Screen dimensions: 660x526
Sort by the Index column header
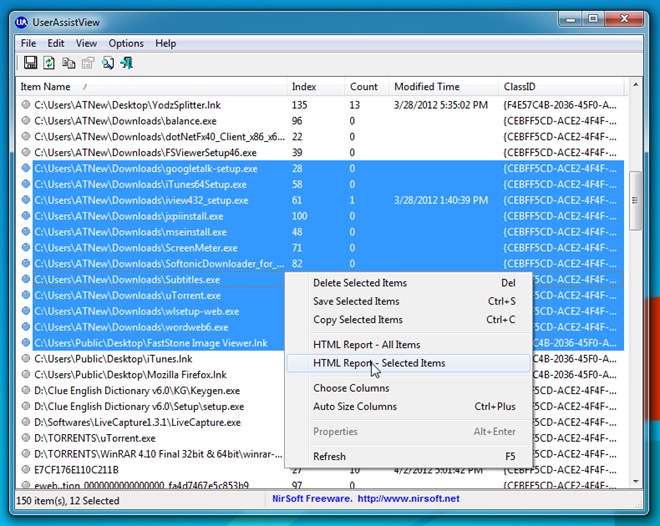coord(316,87)
